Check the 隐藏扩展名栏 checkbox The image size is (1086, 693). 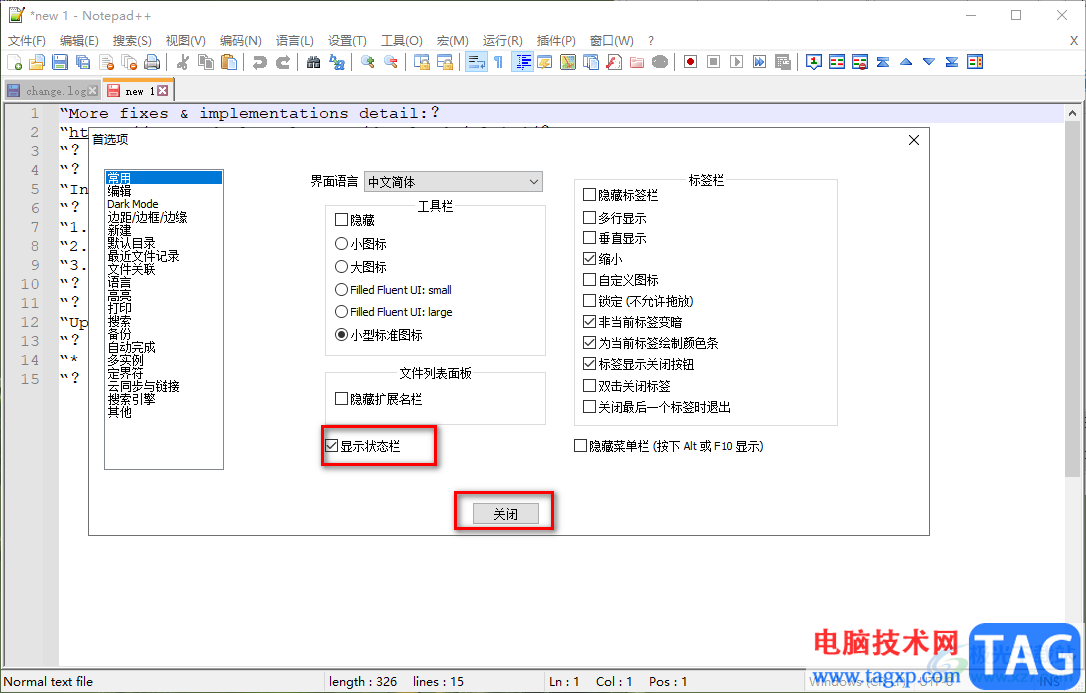coord(341,399)
